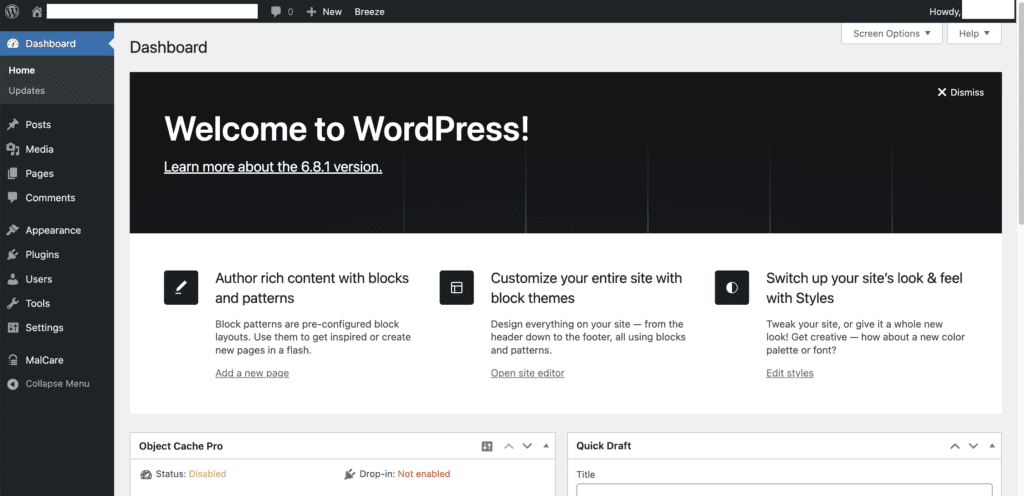Move Quick Draft widget down
The image size is (1024, 496).
point(973,446)
